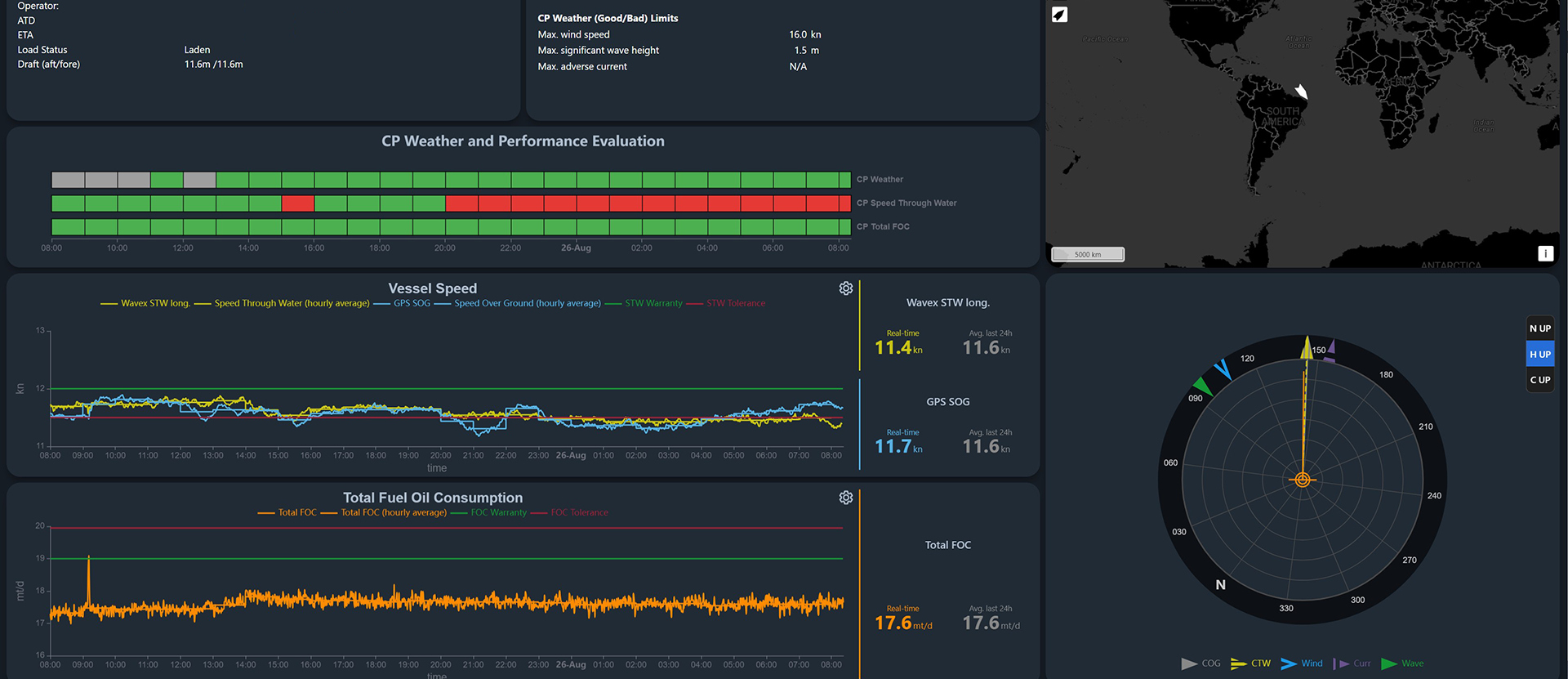Toggle STW Tolerance legend

726,303
